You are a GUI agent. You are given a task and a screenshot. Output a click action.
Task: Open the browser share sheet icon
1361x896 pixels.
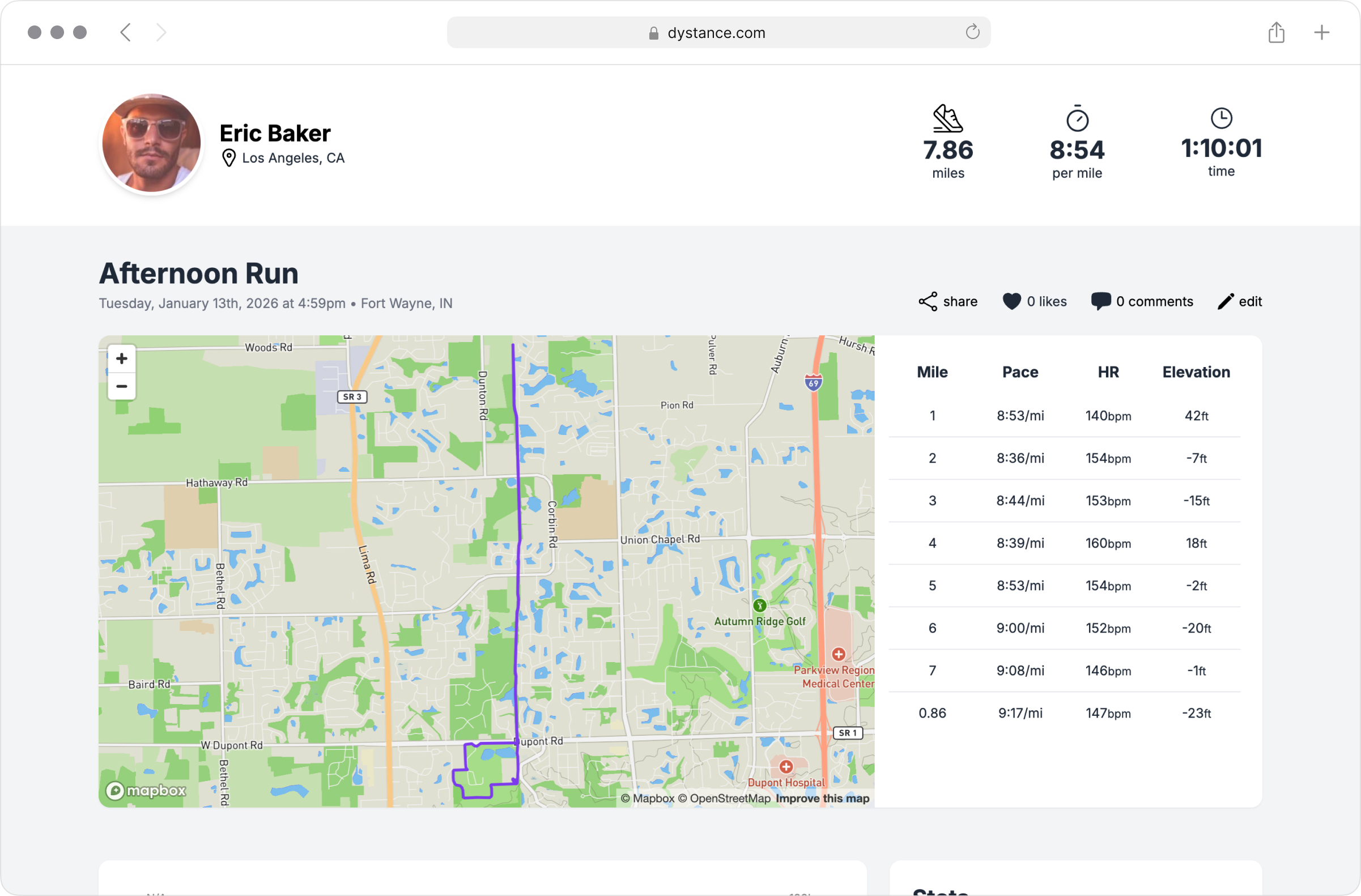click(1276, 33)
